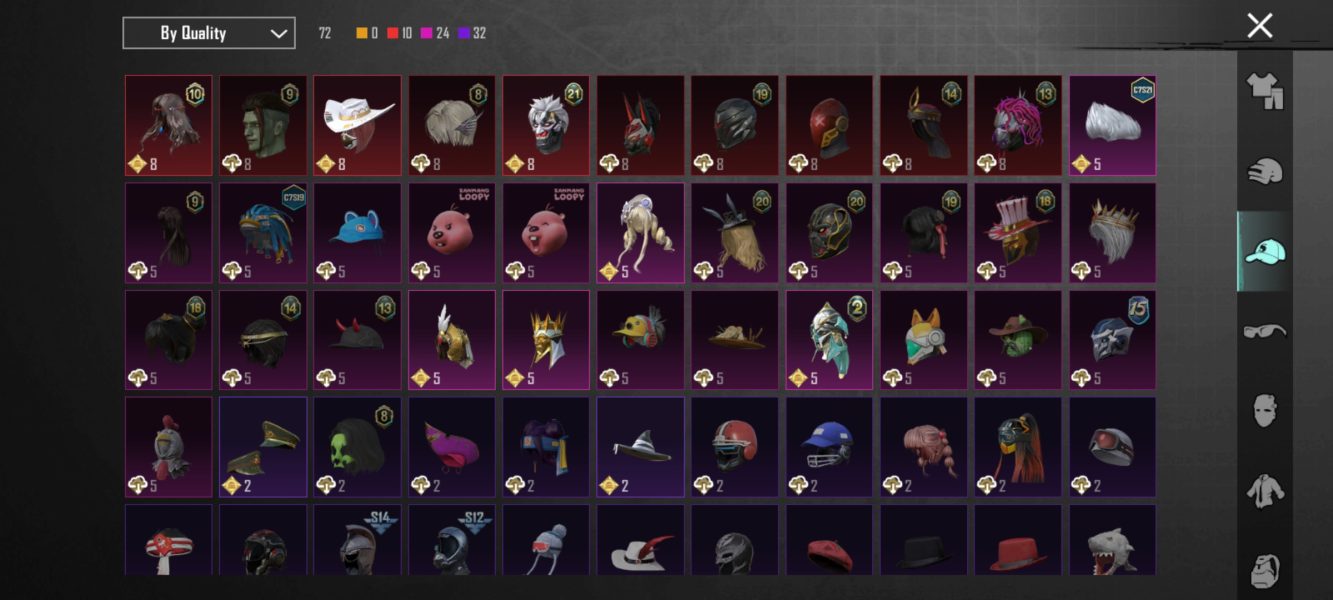Image resolution: width=1333 pixels, height=600 pixels.
Task: Open the outfit shirt category icon
Action: [x=1264, y=90]
